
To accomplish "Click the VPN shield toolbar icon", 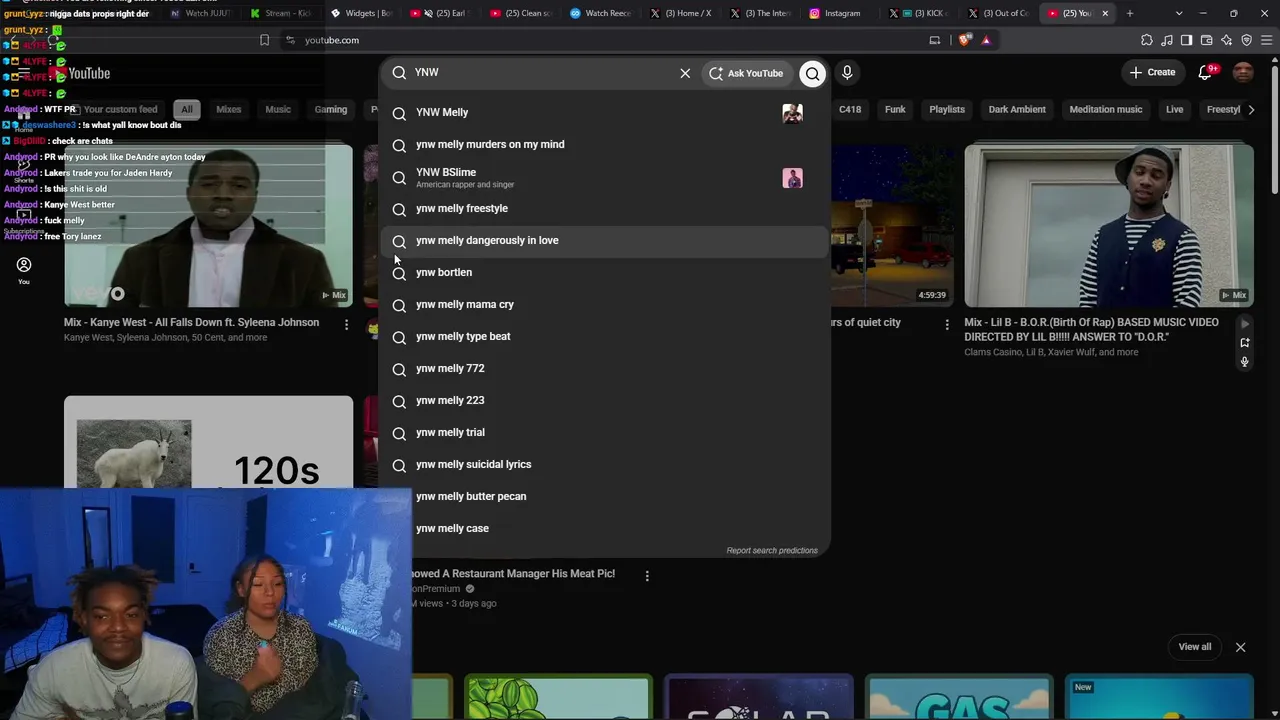I will [x=1246, y=40].
